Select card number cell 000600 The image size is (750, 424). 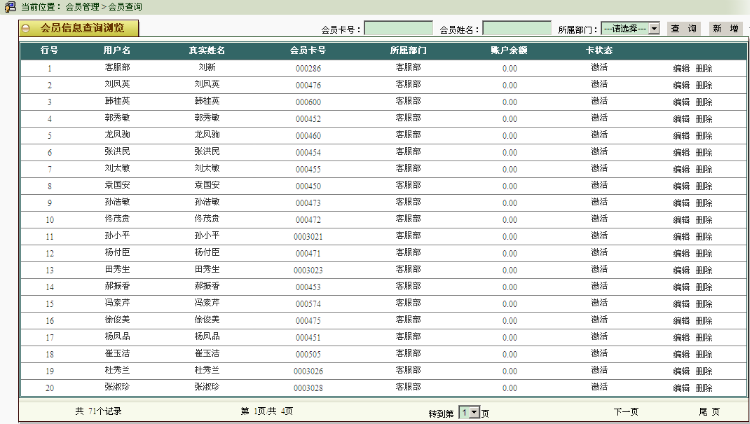pos(308,102)
